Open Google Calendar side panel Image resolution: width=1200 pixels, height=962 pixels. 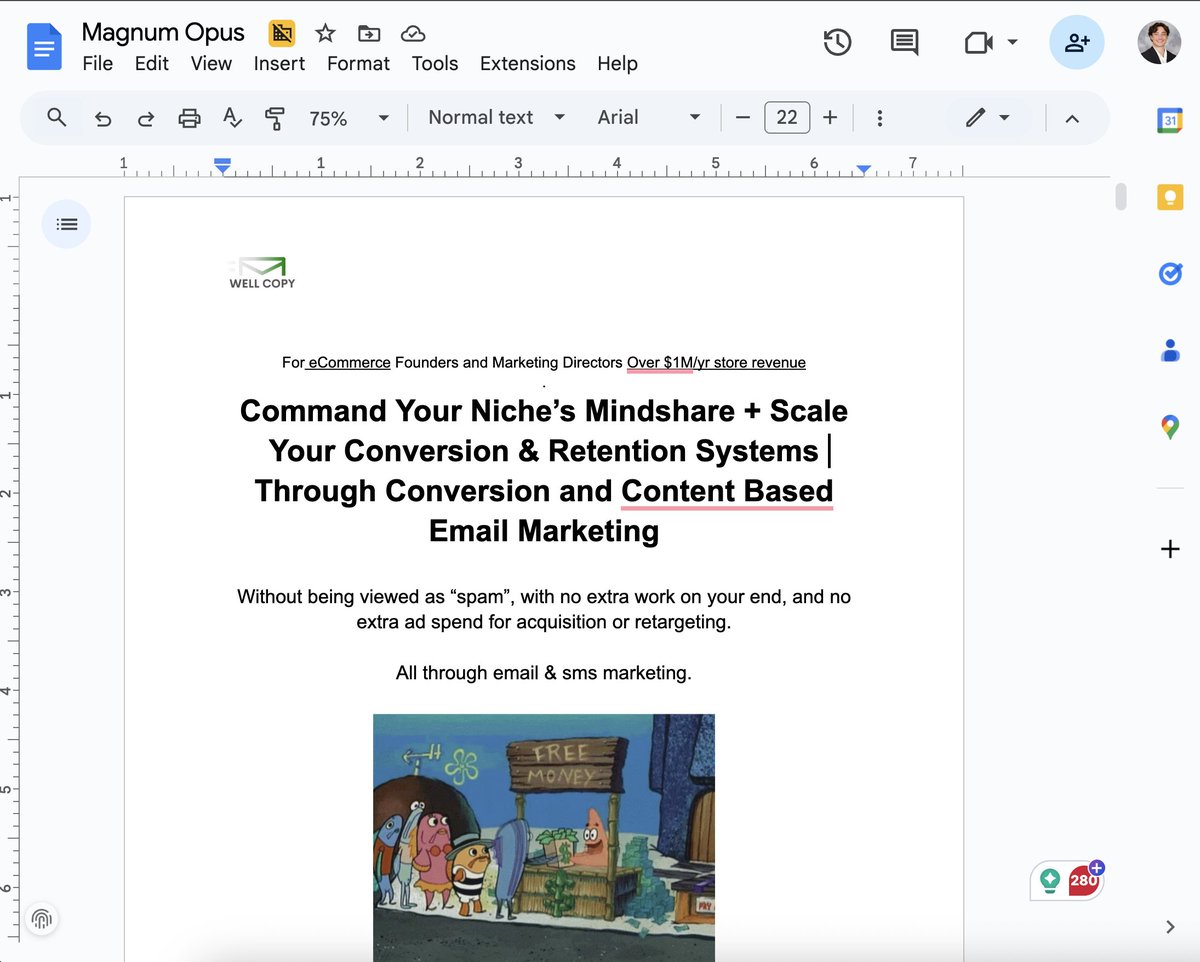pyautogui.click(x=1170, y=120)
